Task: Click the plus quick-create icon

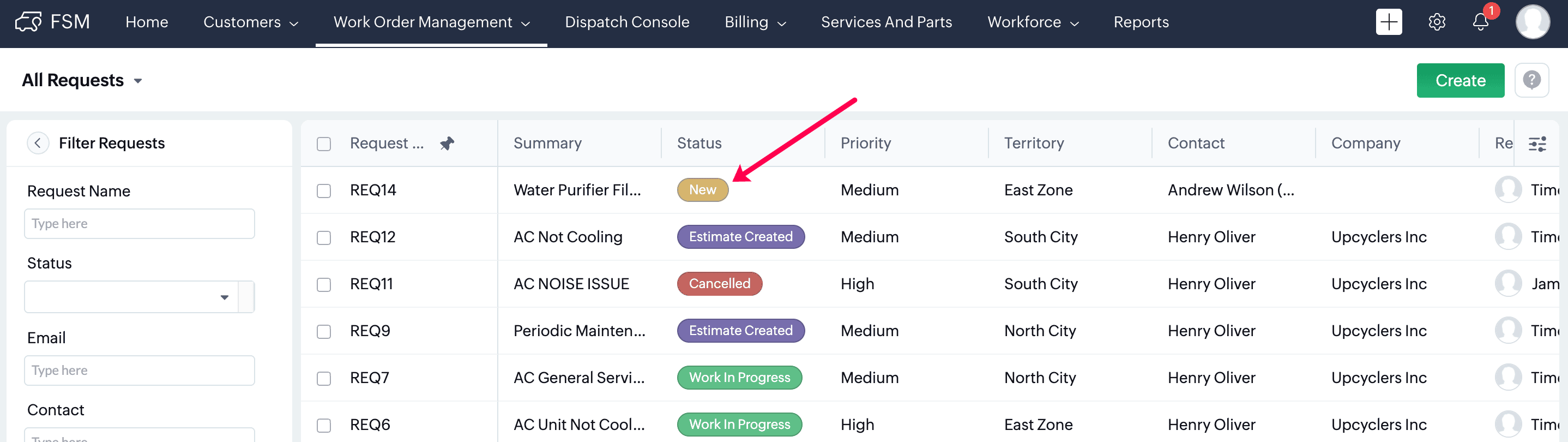Action: (x=1389, y=22)
